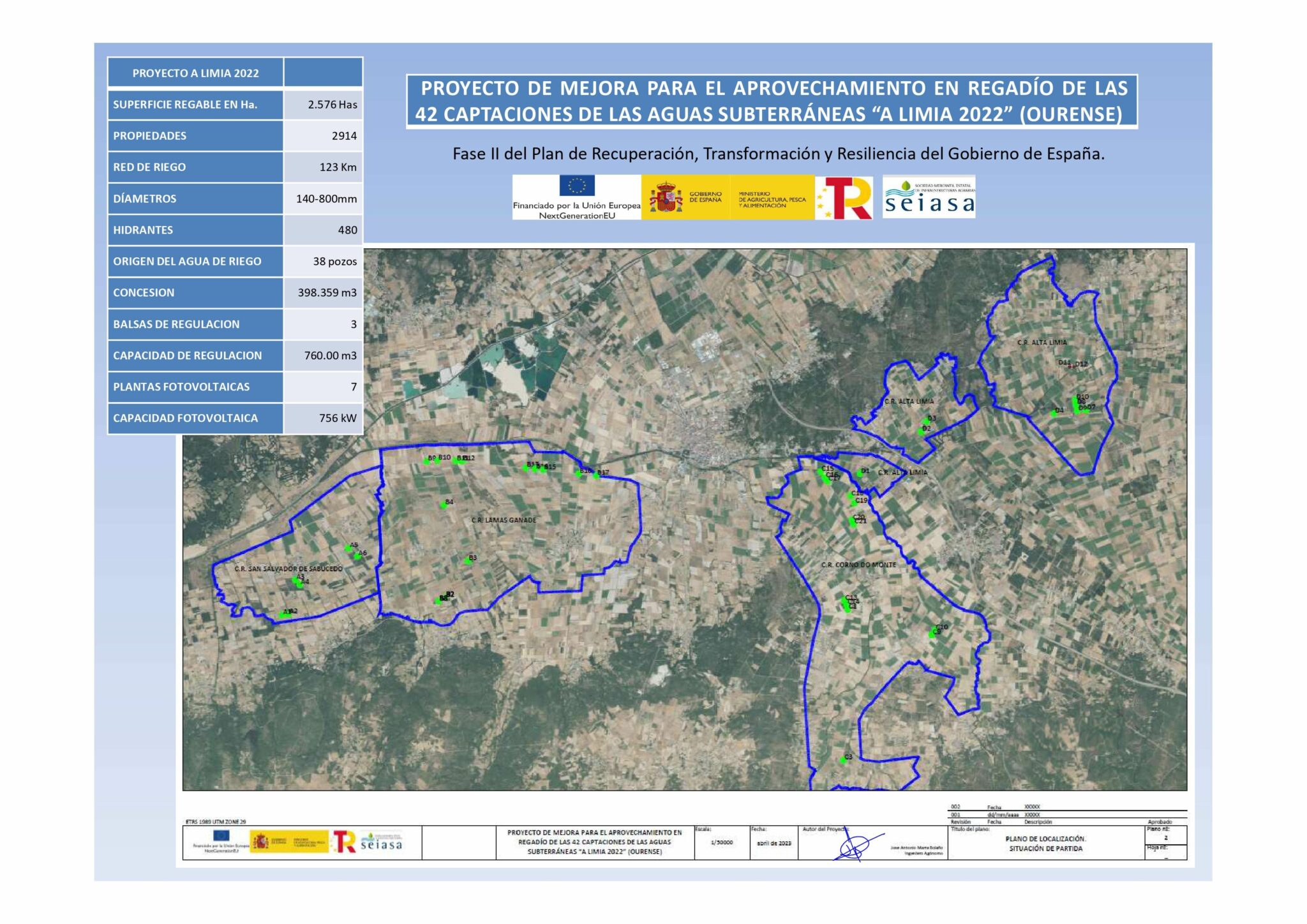
Task: Click the seiasa logo in header
Action: pyautogui.click(x=929, y=197)
